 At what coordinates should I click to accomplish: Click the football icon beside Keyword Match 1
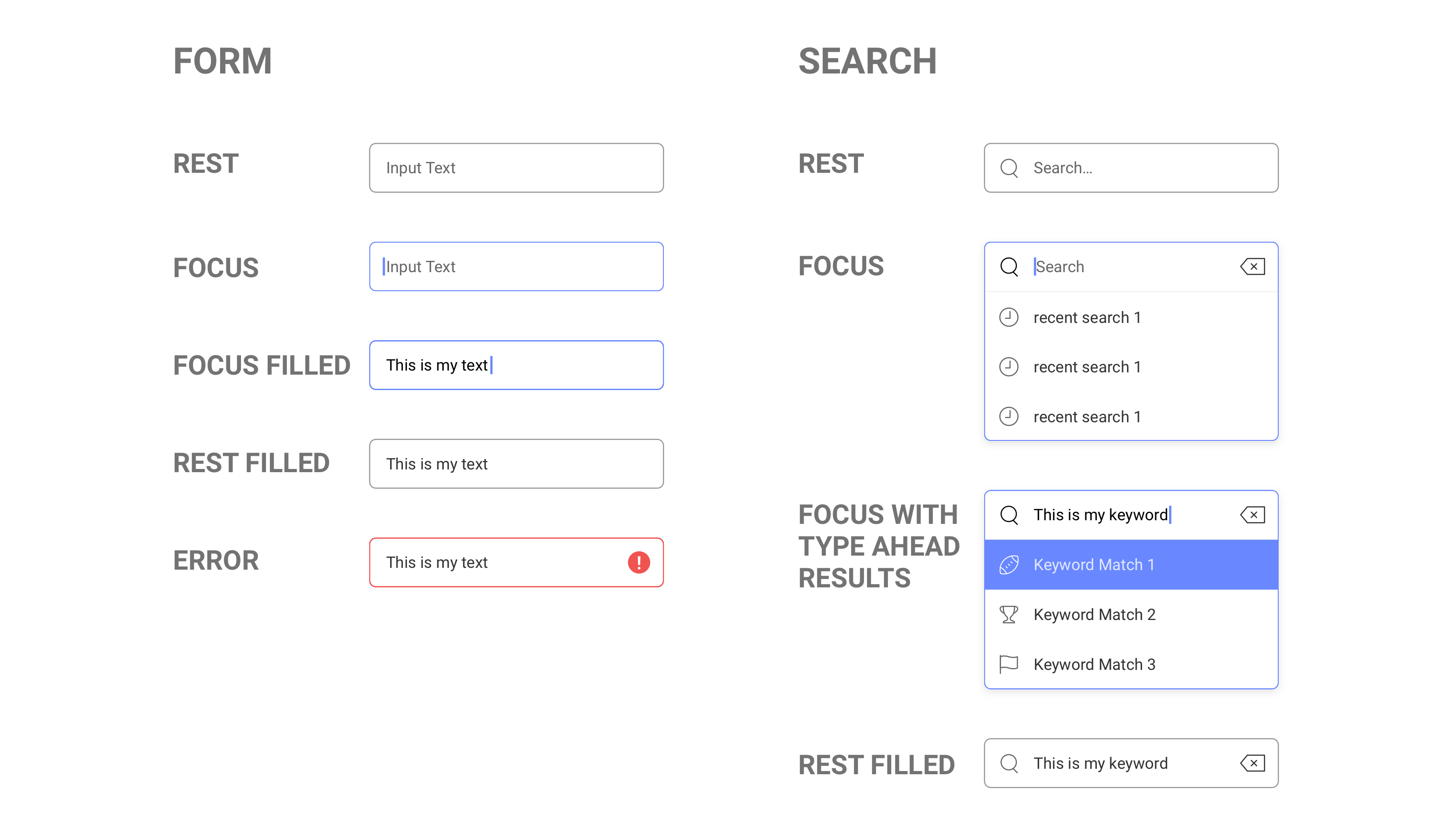pos(1010,564)
